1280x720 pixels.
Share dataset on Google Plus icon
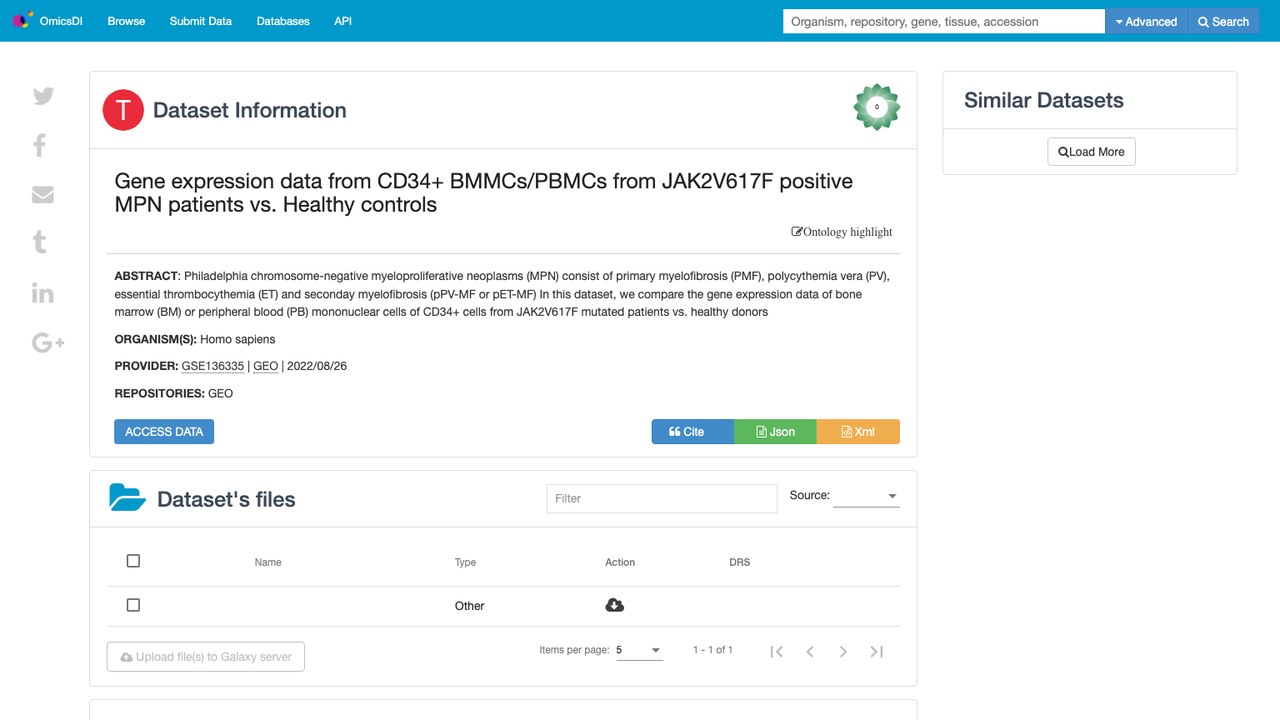tap(48, 343)
